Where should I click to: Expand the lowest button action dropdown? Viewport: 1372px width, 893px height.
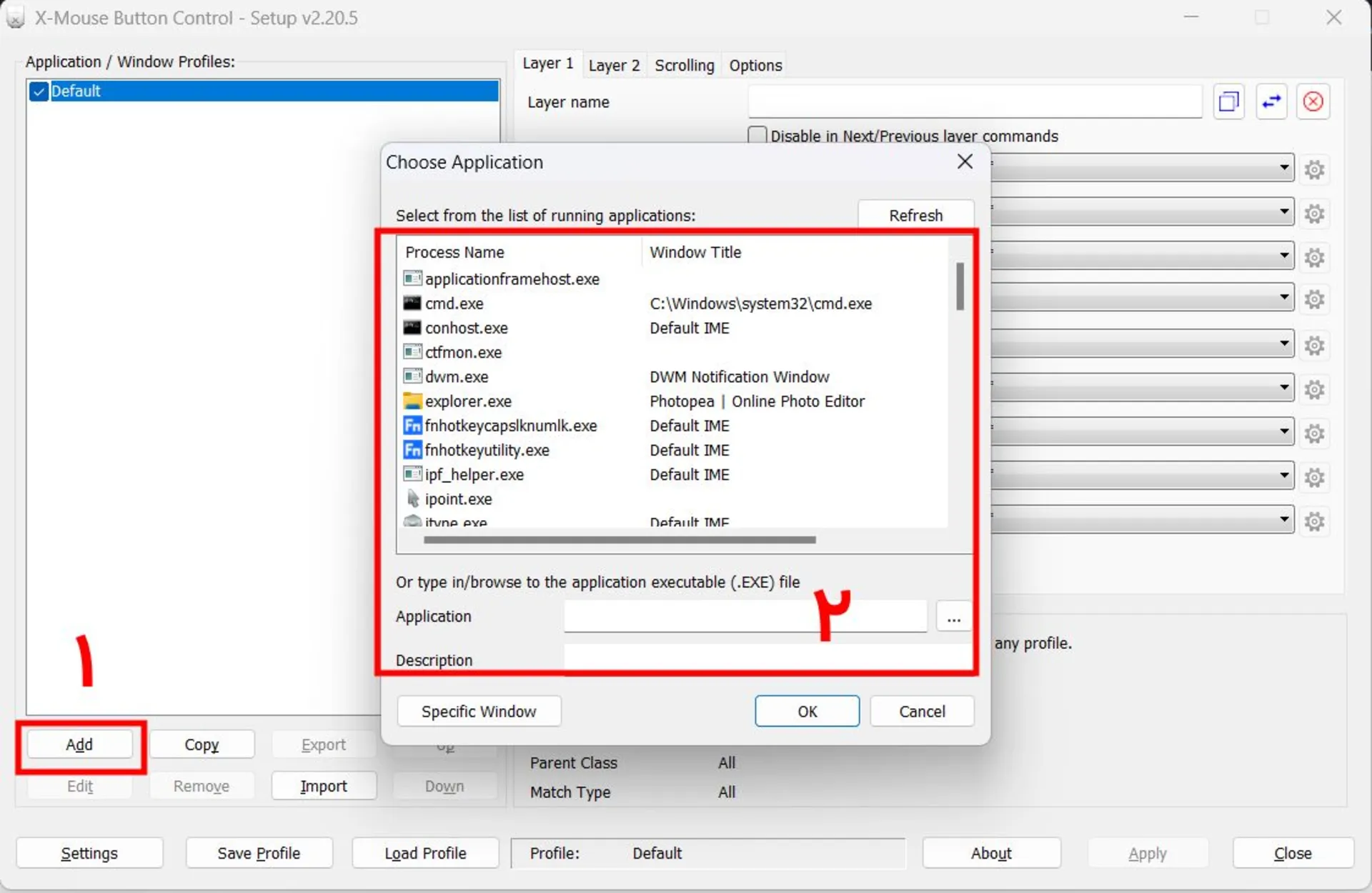click(x=1285, y=519)
